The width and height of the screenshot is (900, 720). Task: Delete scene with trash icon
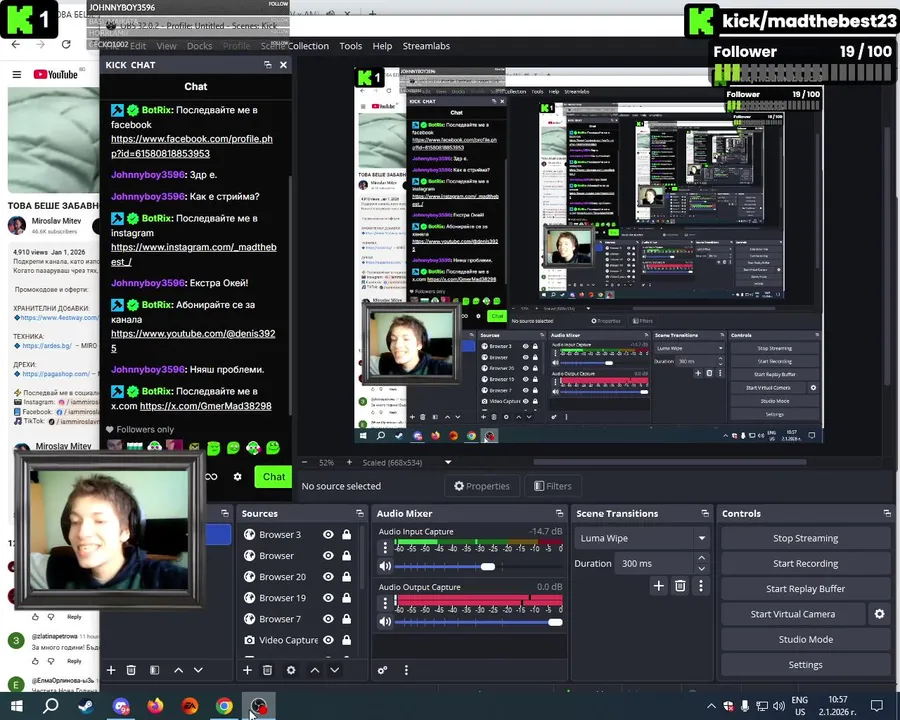[131, 670]
